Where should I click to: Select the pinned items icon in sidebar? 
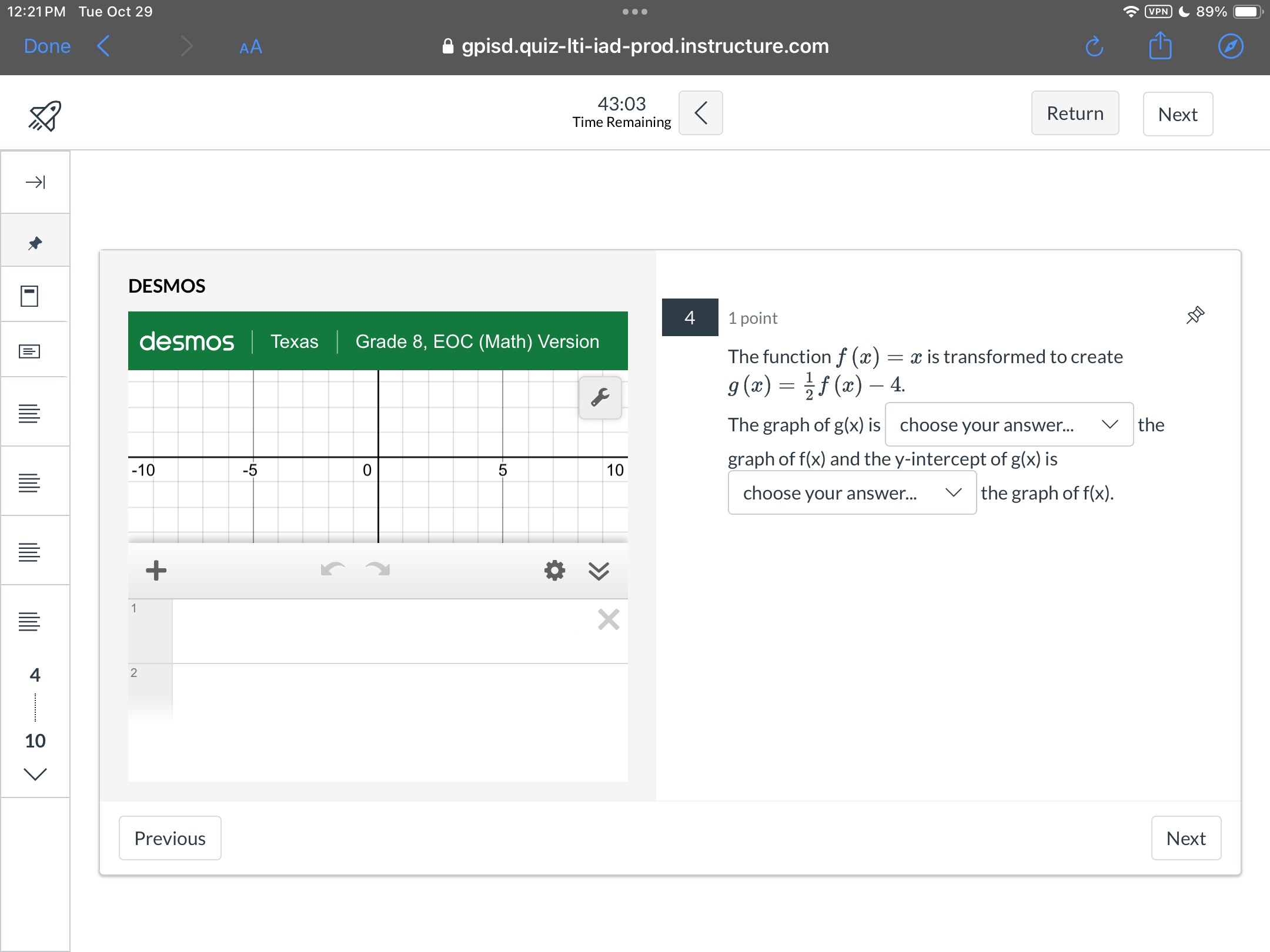tap(35, 243)
